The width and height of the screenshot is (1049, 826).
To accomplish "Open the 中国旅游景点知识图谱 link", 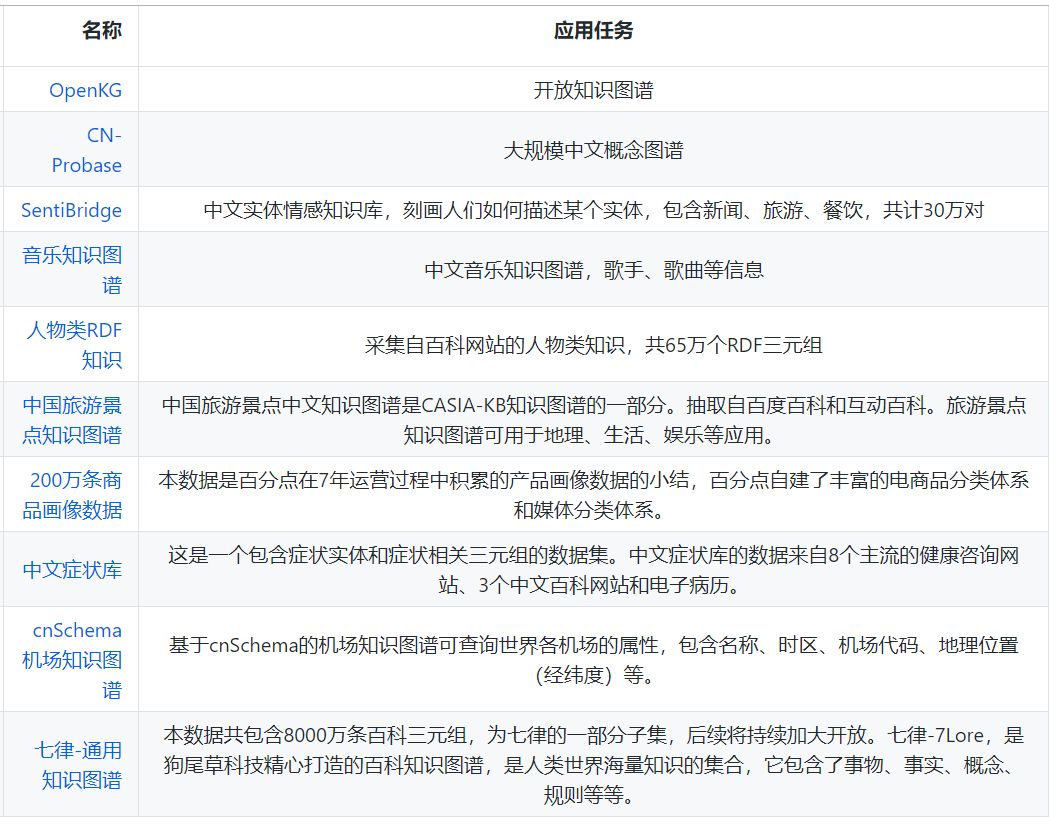I will [72, 419].
